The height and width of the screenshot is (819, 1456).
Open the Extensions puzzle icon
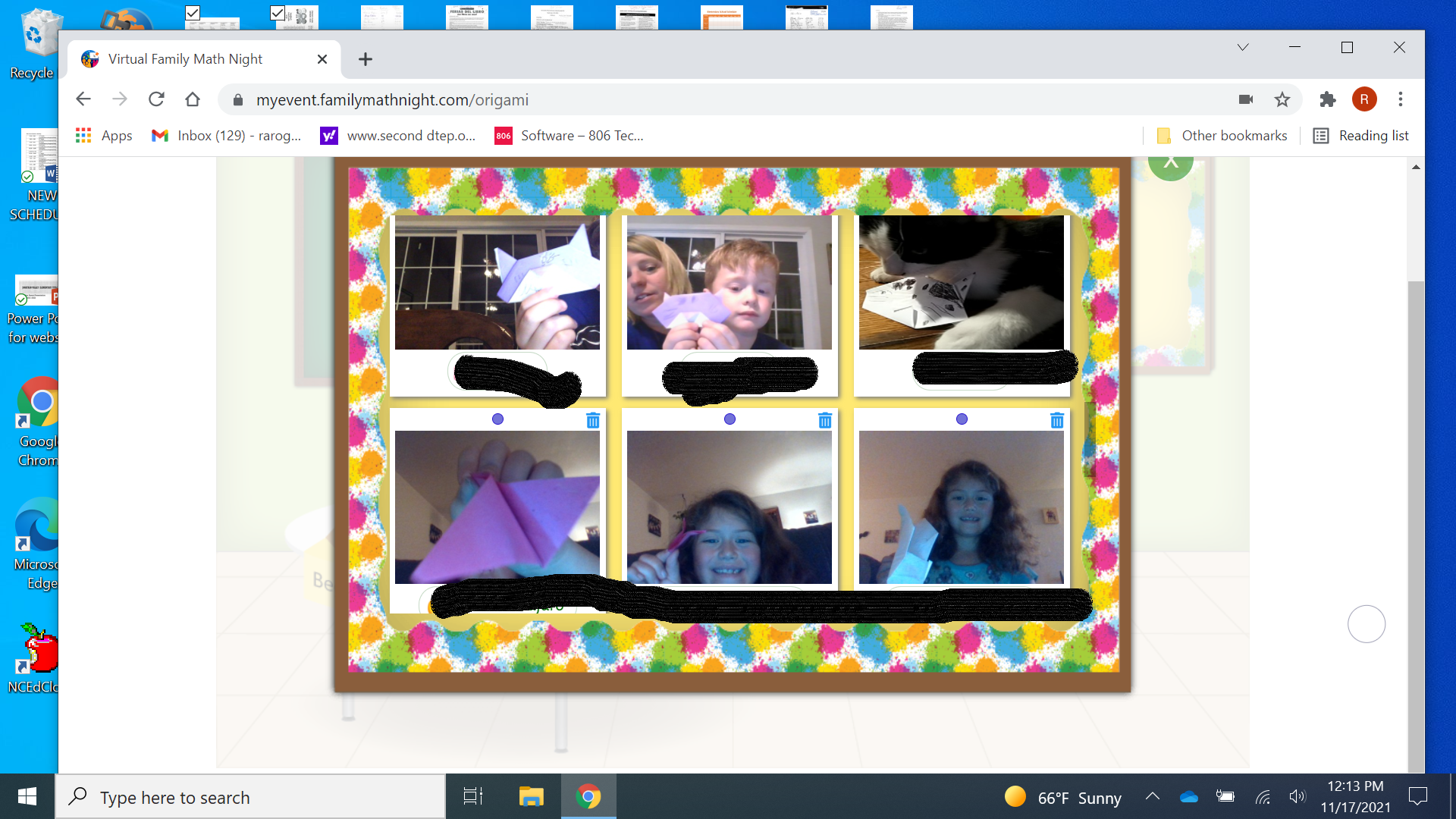point(1327,99)
